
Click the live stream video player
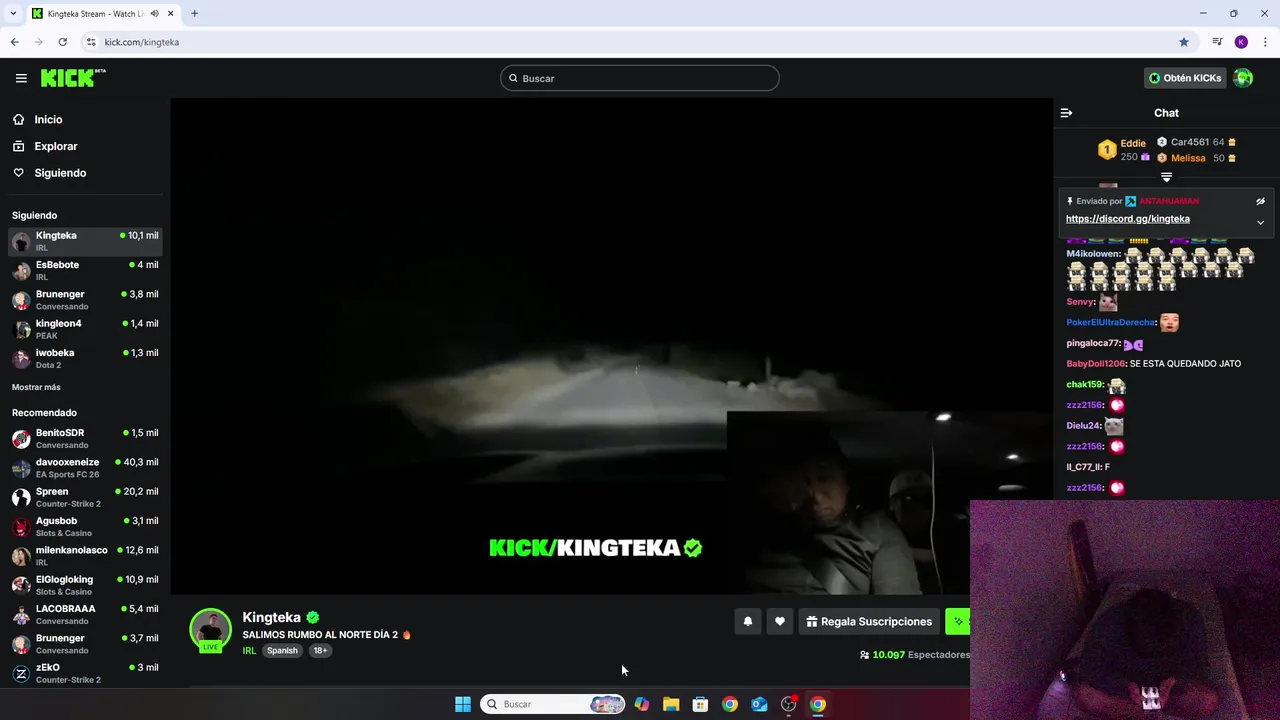[x=611, y=346]
